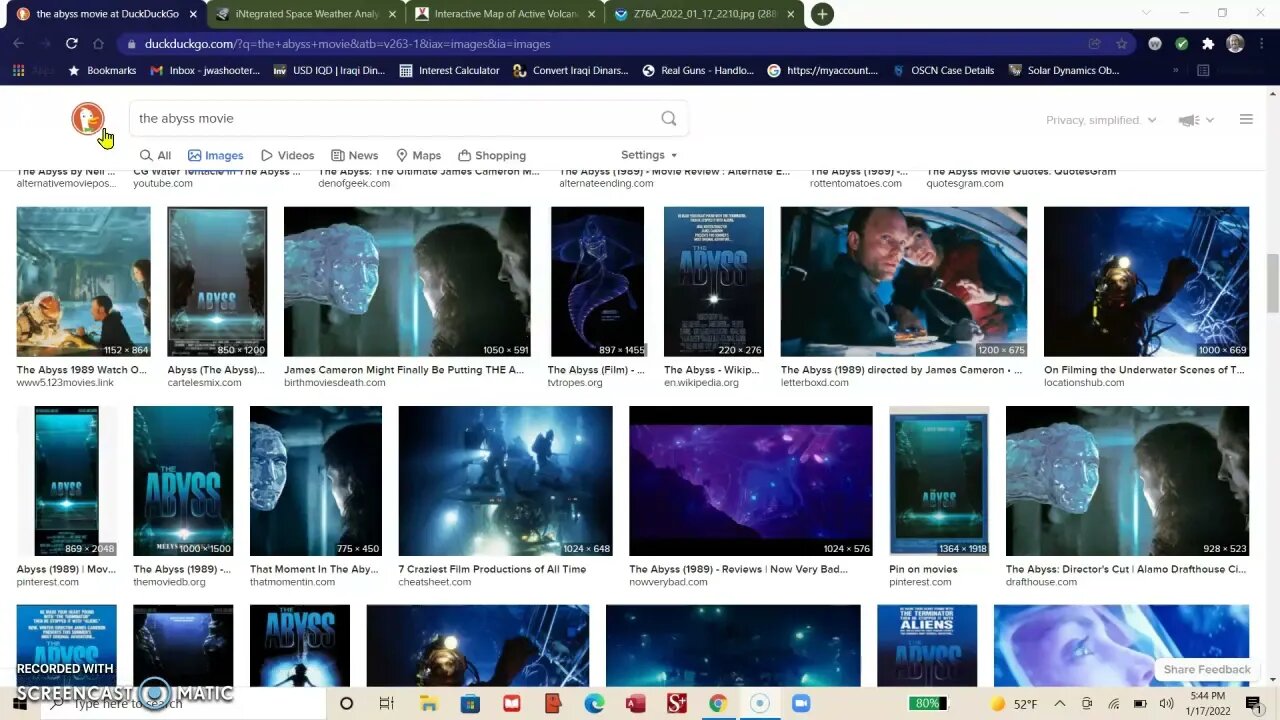Open the DuckDuckGo hamburger side menu
The image size is (1280, 720).
coord(1246,120)
